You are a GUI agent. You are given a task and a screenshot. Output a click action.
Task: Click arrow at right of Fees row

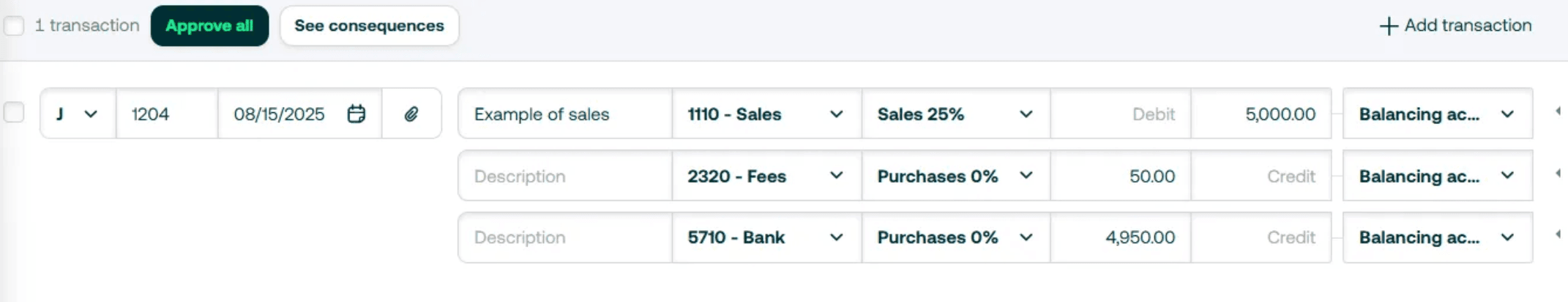pyautogui.click(x=1558, y=174)
